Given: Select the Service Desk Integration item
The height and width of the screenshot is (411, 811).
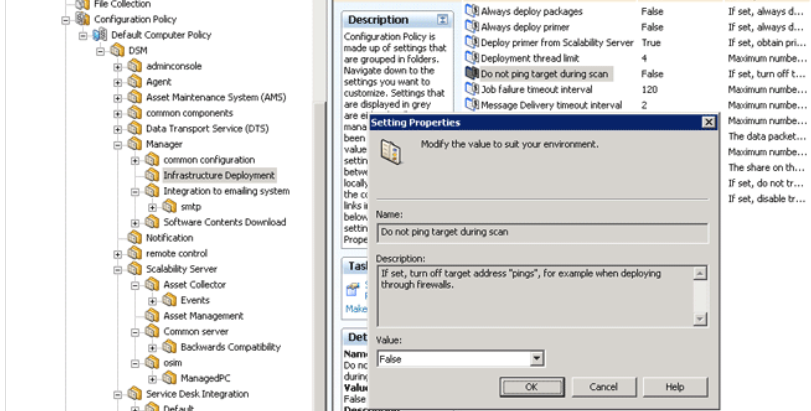Looking at the screenshot, I should (197, 394).
